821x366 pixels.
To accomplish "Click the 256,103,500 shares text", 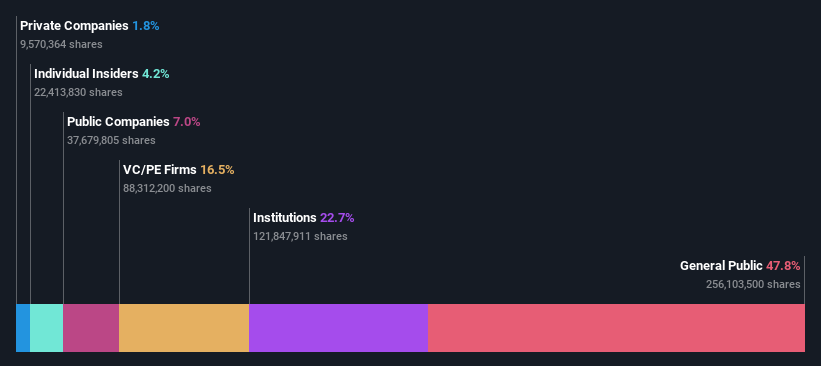I will point(753,285).
